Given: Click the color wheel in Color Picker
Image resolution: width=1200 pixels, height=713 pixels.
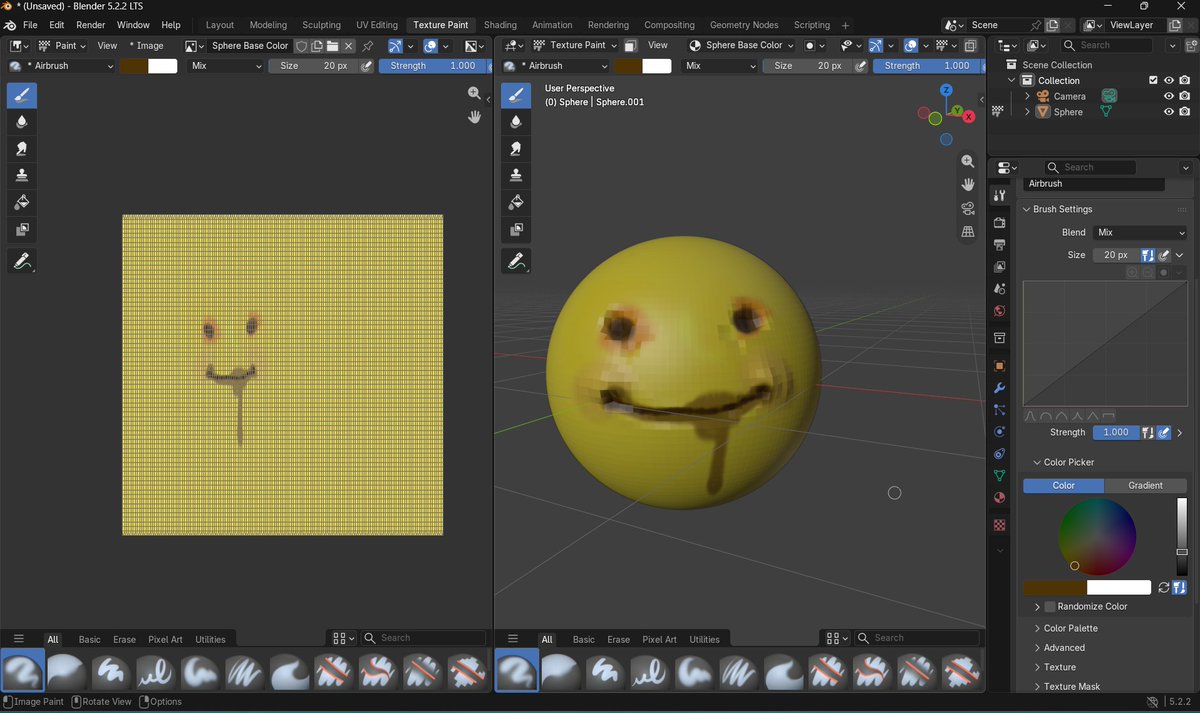Looking at the screenshot, I should click(x=1097, y=537).
